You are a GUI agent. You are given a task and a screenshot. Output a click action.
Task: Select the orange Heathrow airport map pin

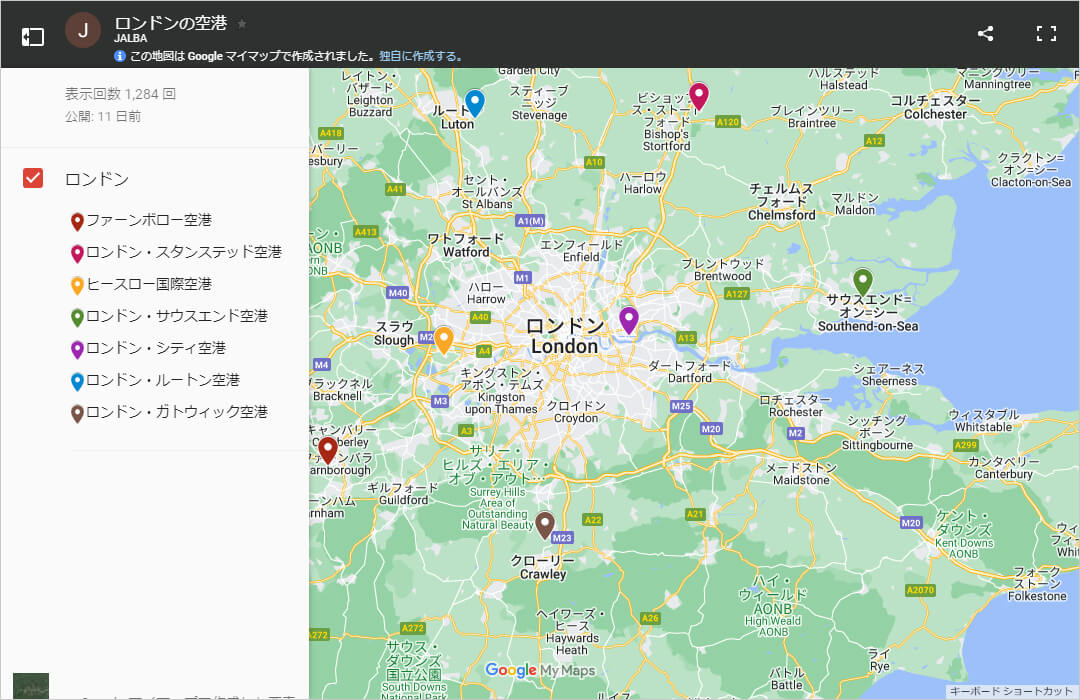[x=443, y=338]
